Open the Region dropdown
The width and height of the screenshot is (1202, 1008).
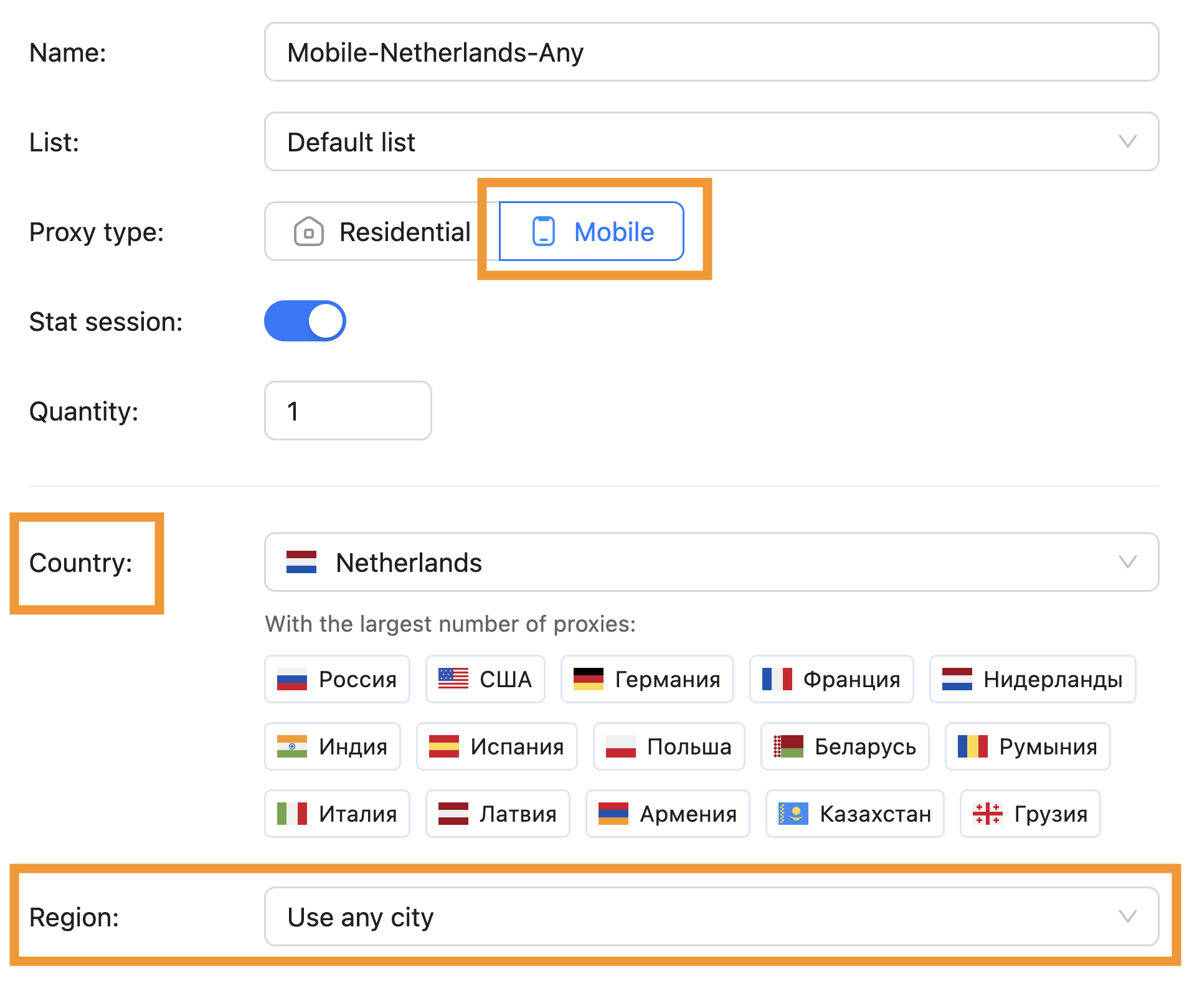pyautogui.click(x=711, y=917)
